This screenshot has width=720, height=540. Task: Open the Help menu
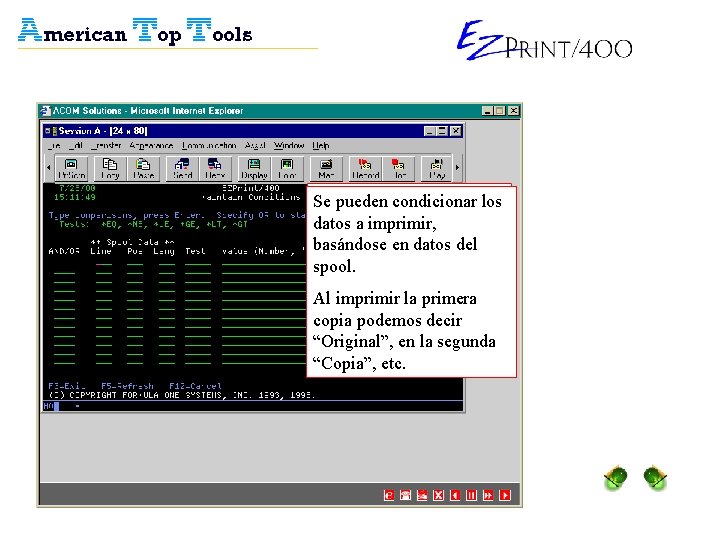321,146
